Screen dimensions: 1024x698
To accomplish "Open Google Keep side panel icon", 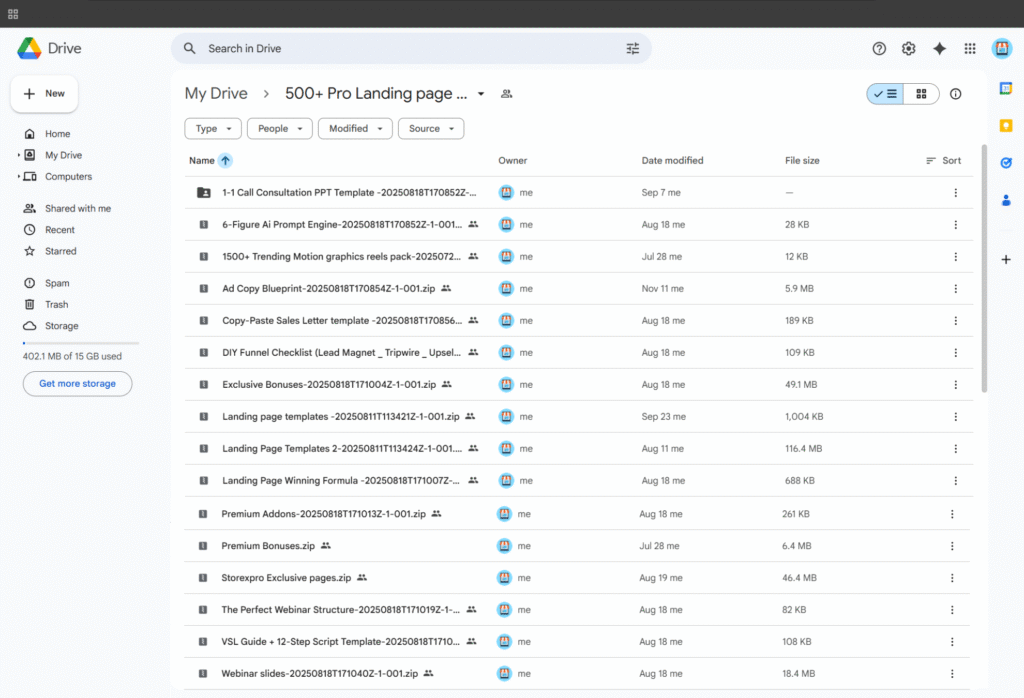I will tap(1006, 125).
